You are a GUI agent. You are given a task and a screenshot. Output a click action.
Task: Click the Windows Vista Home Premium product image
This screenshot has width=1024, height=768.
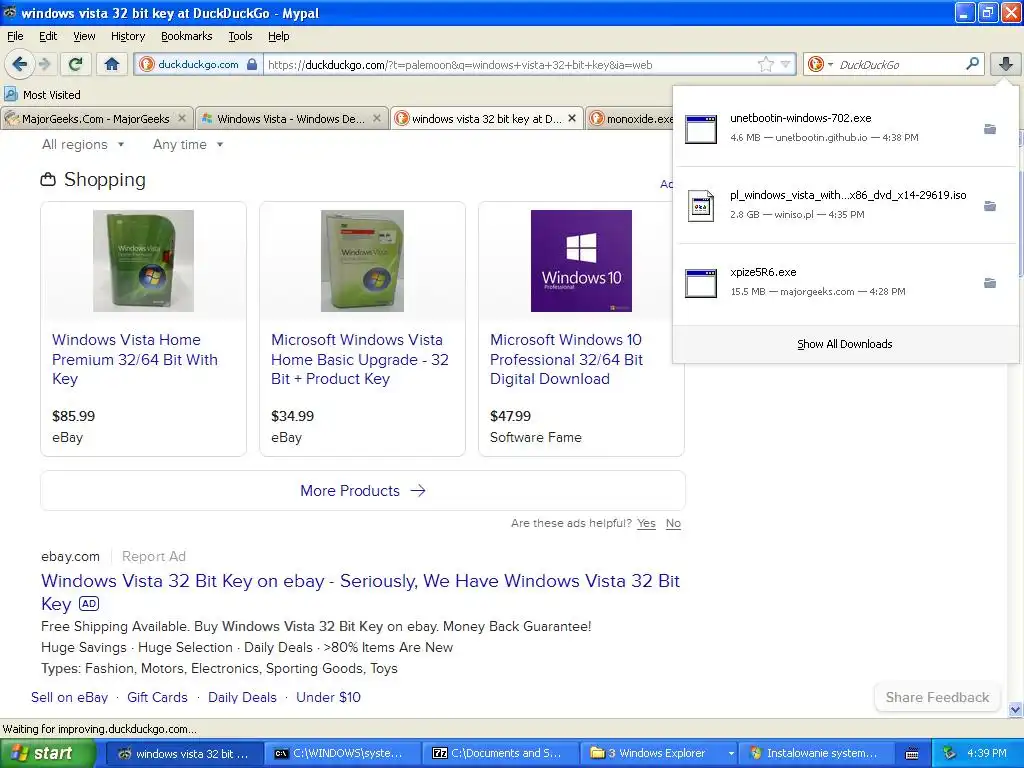point(143,261)
